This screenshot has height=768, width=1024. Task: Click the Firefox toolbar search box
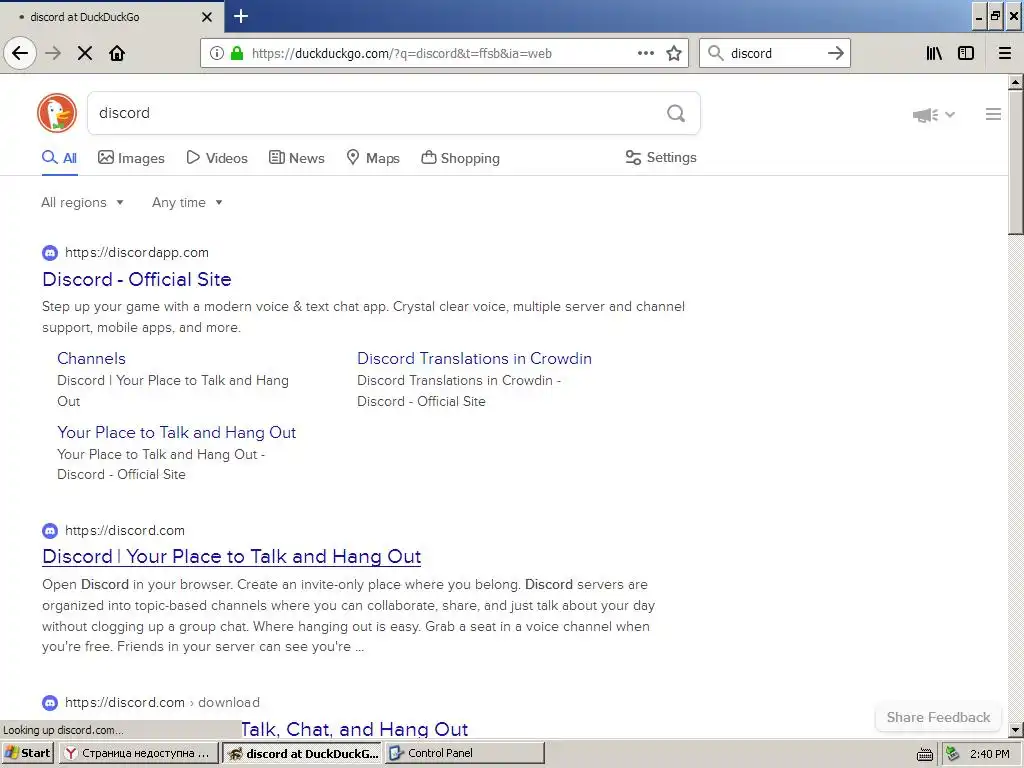click(x=775, y=54)
